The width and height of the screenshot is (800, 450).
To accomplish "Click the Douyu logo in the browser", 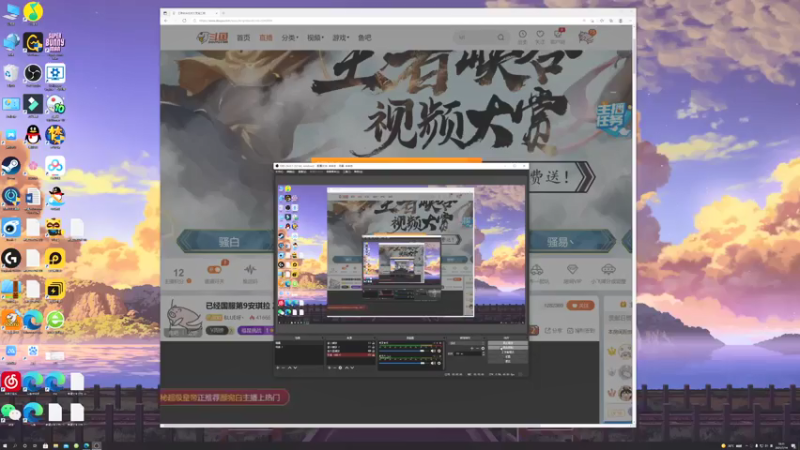I will point(212,37).
